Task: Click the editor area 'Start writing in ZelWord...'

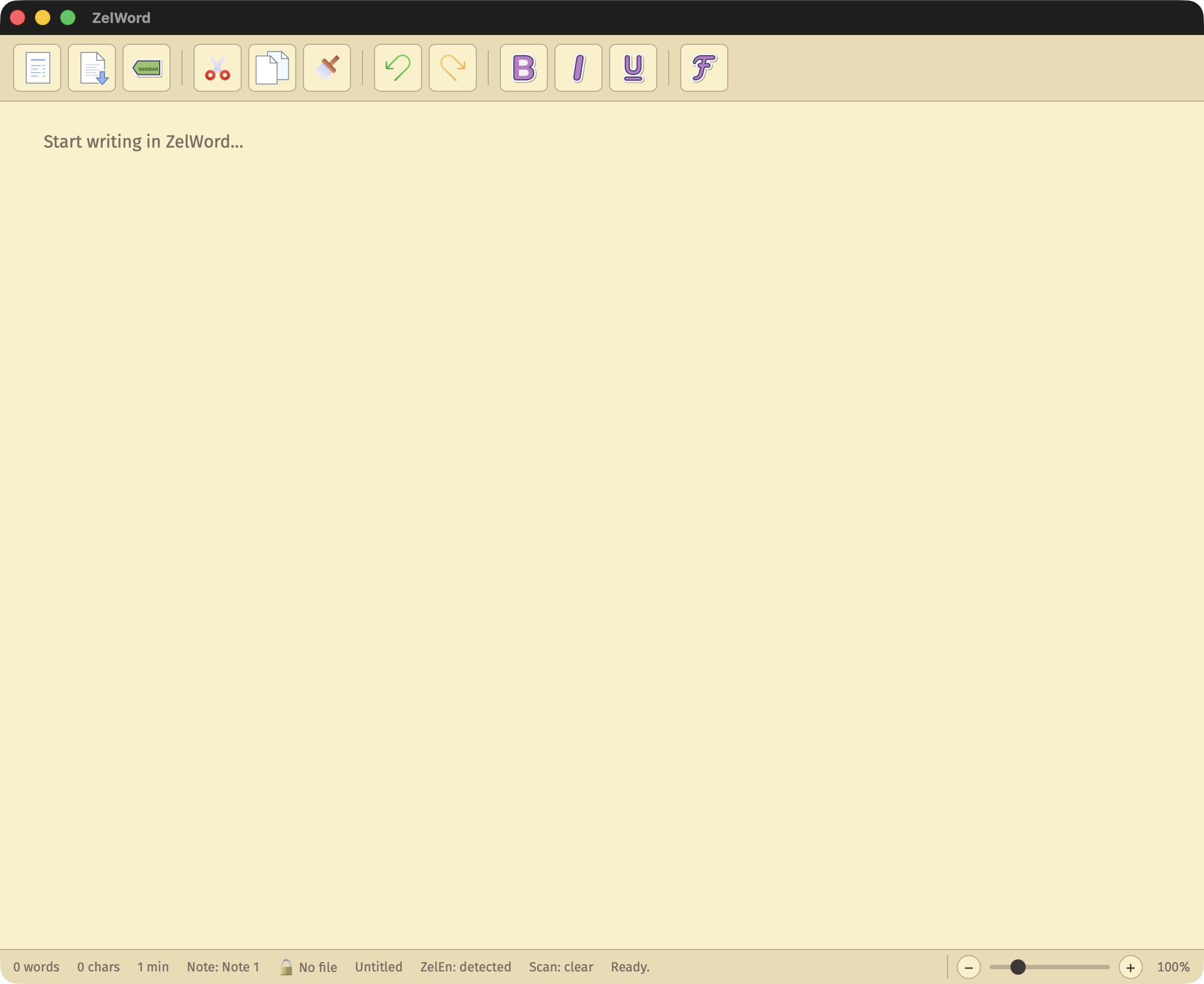Action: click(602, 525)
